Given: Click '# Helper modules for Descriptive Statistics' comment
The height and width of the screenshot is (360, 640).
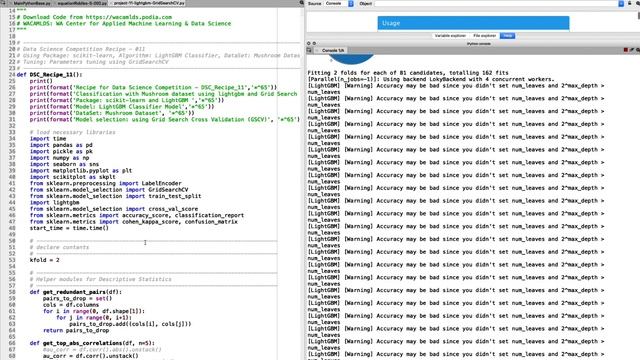Looking at the screenshot, I should pos(100,279).
